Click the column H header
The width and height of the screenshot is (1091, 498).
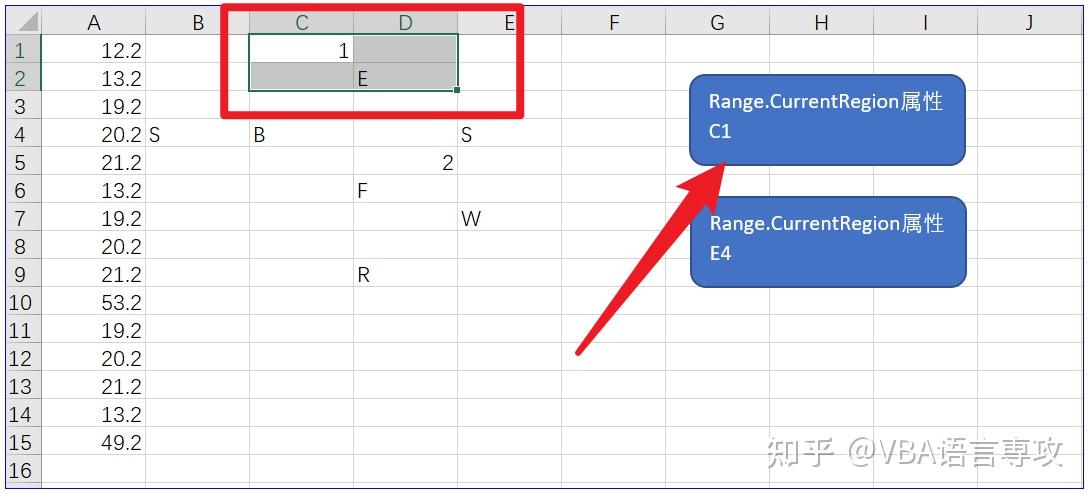(x=821, y=22)
